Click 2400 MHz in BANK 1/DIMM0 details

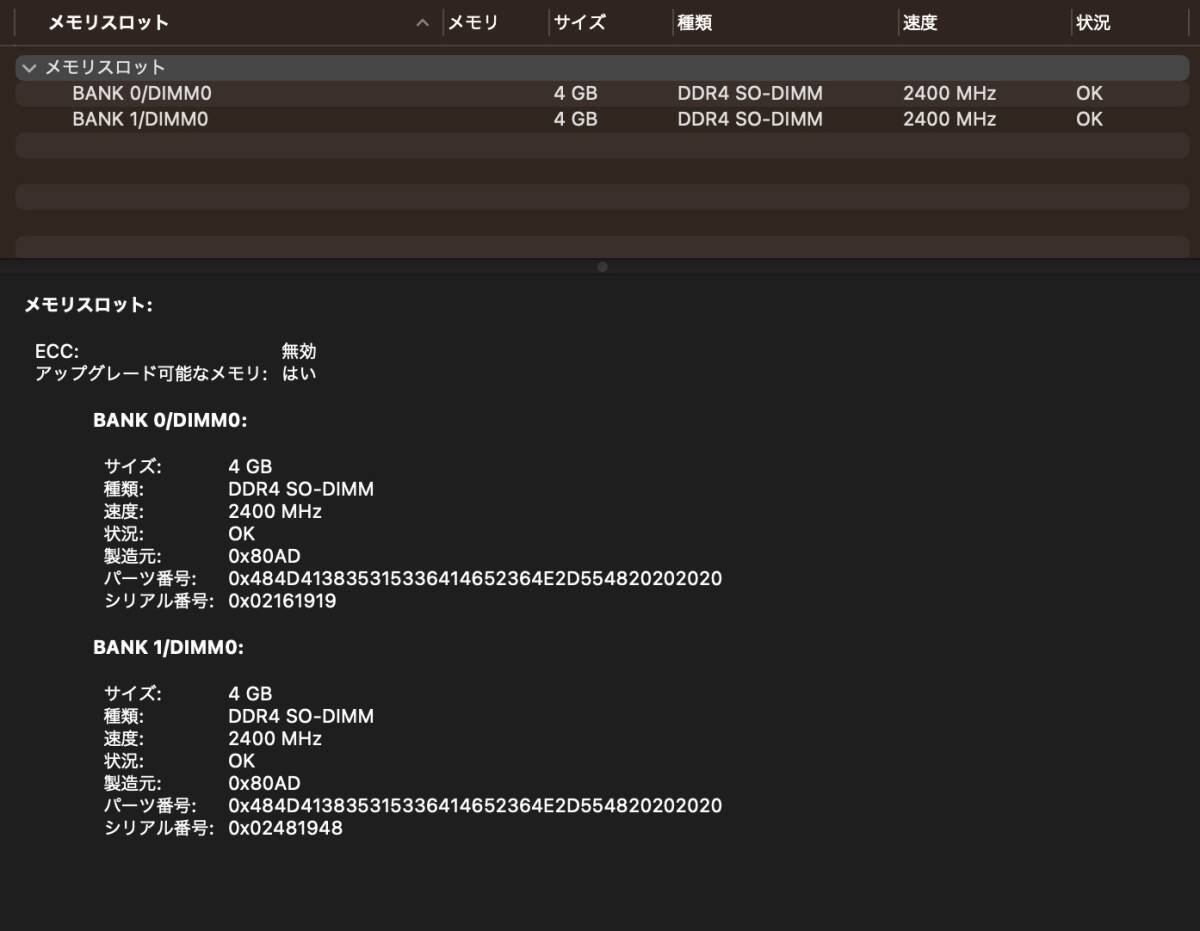point(275,739)
